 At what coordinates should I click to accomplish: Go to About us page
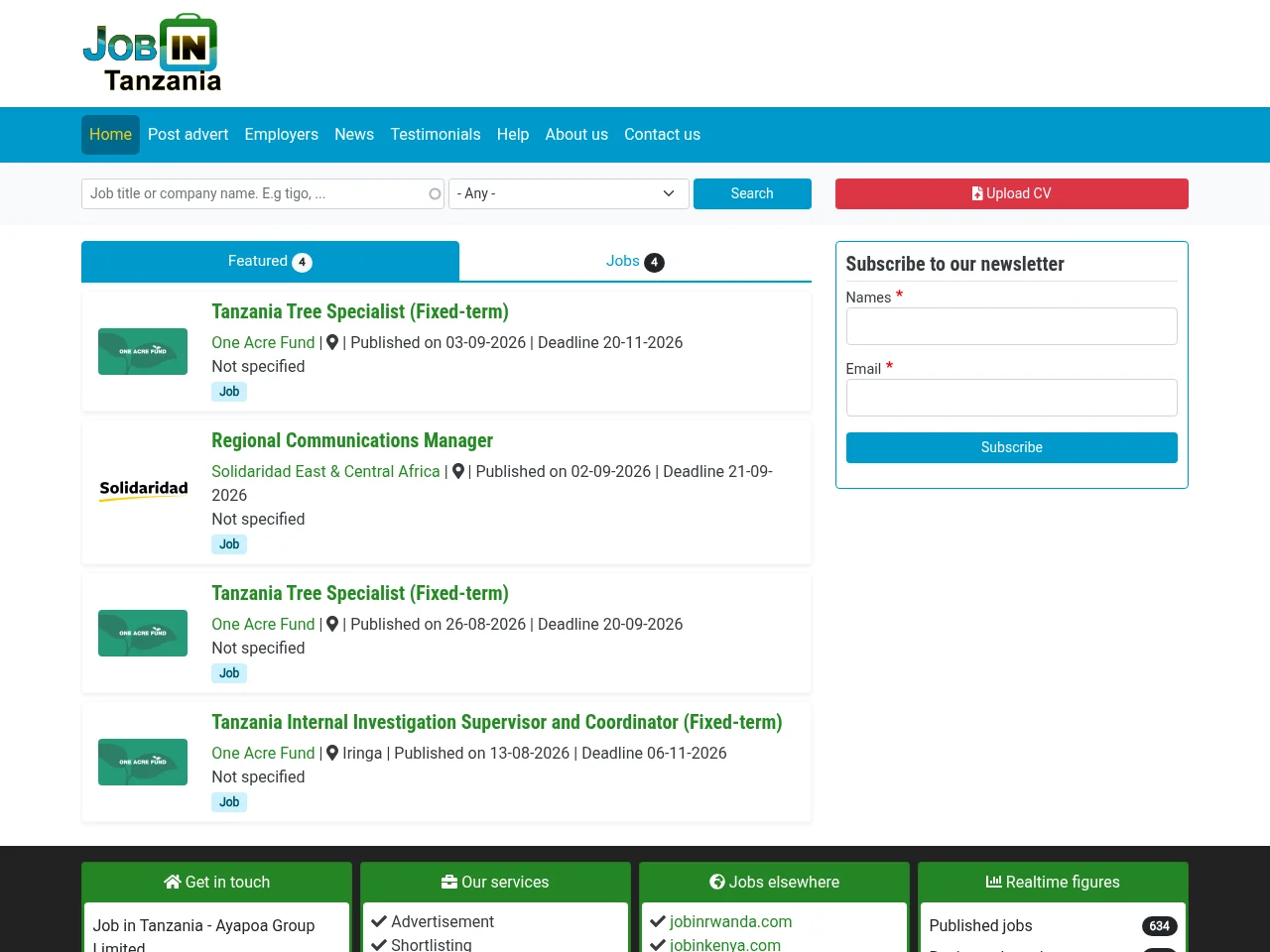coord(576,135)
